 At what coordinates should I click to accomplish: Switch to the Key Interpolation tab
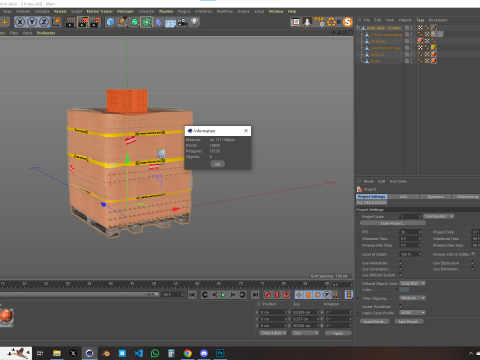[372, 202]
